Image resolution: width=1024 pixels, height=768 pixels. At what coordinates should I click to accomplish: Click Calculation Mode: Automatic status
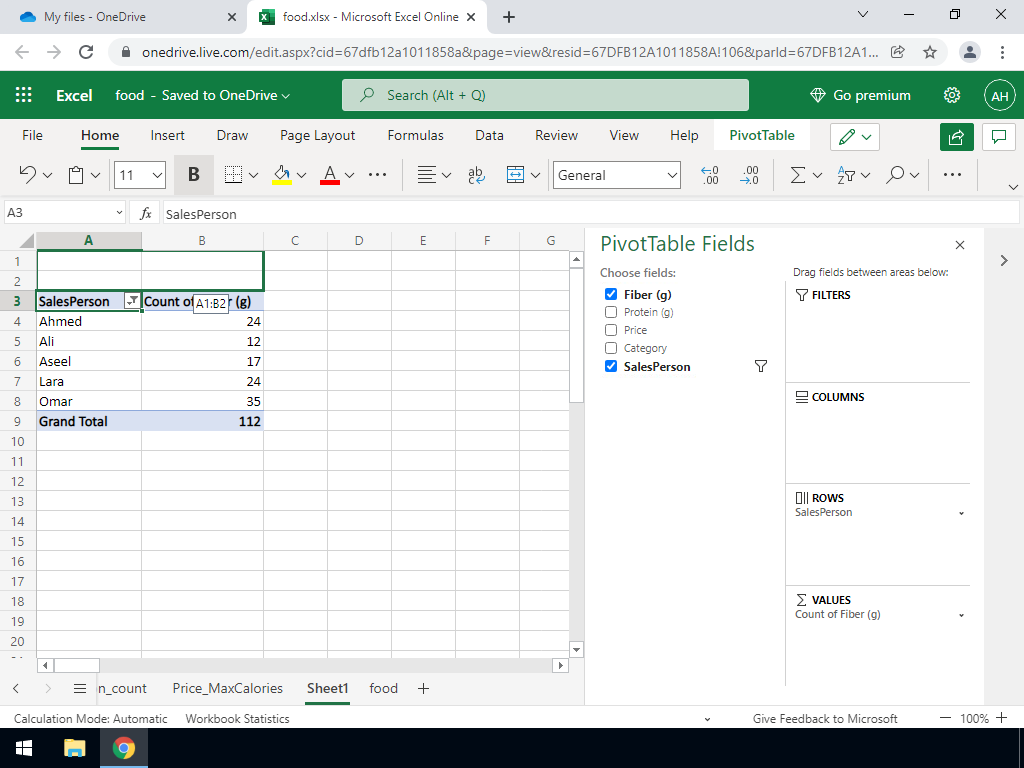(90, 718)
